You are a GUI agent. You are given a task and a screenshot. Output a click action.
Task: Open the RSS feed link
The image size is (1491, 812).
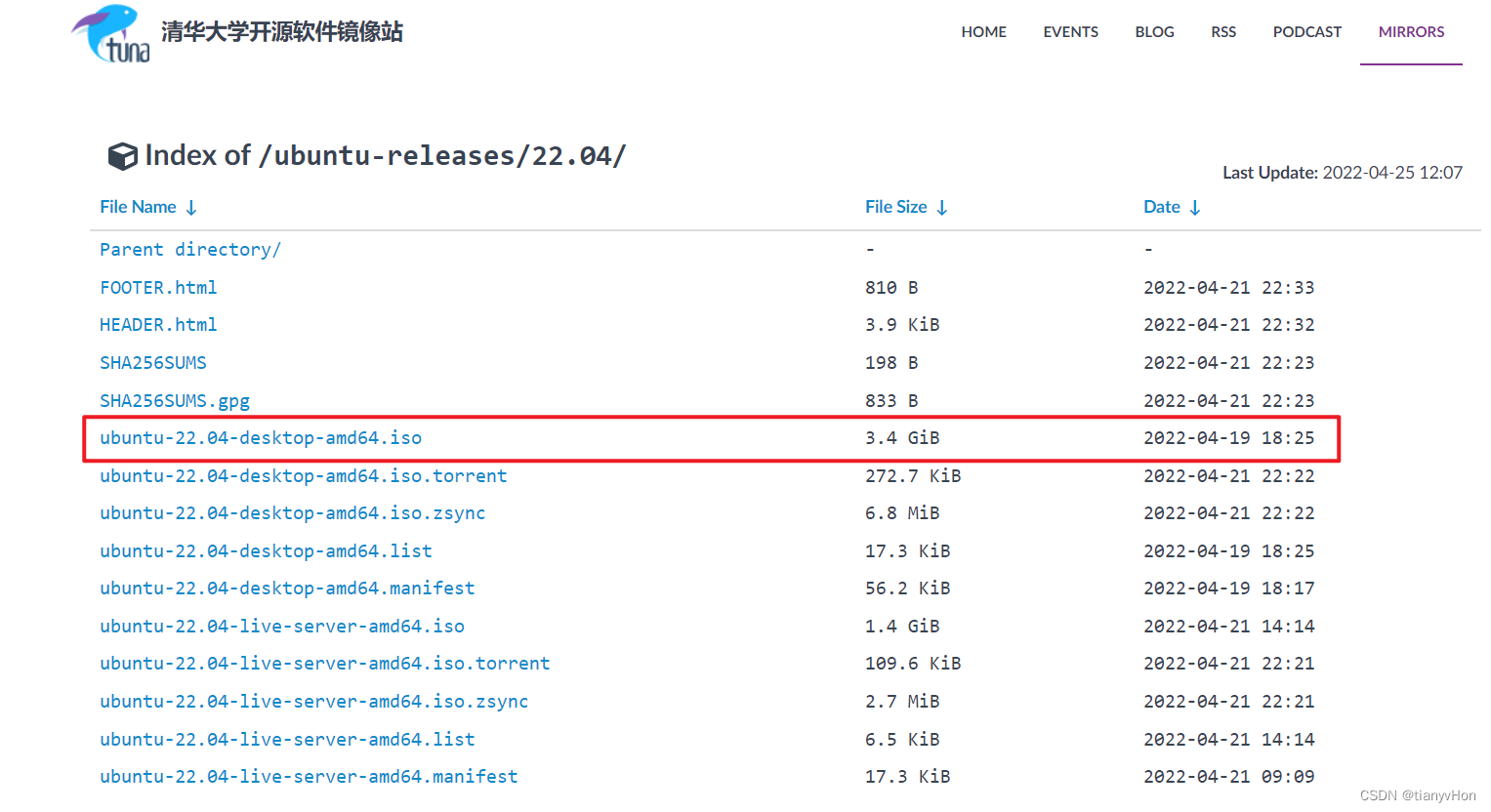[x=1223, y=32]
